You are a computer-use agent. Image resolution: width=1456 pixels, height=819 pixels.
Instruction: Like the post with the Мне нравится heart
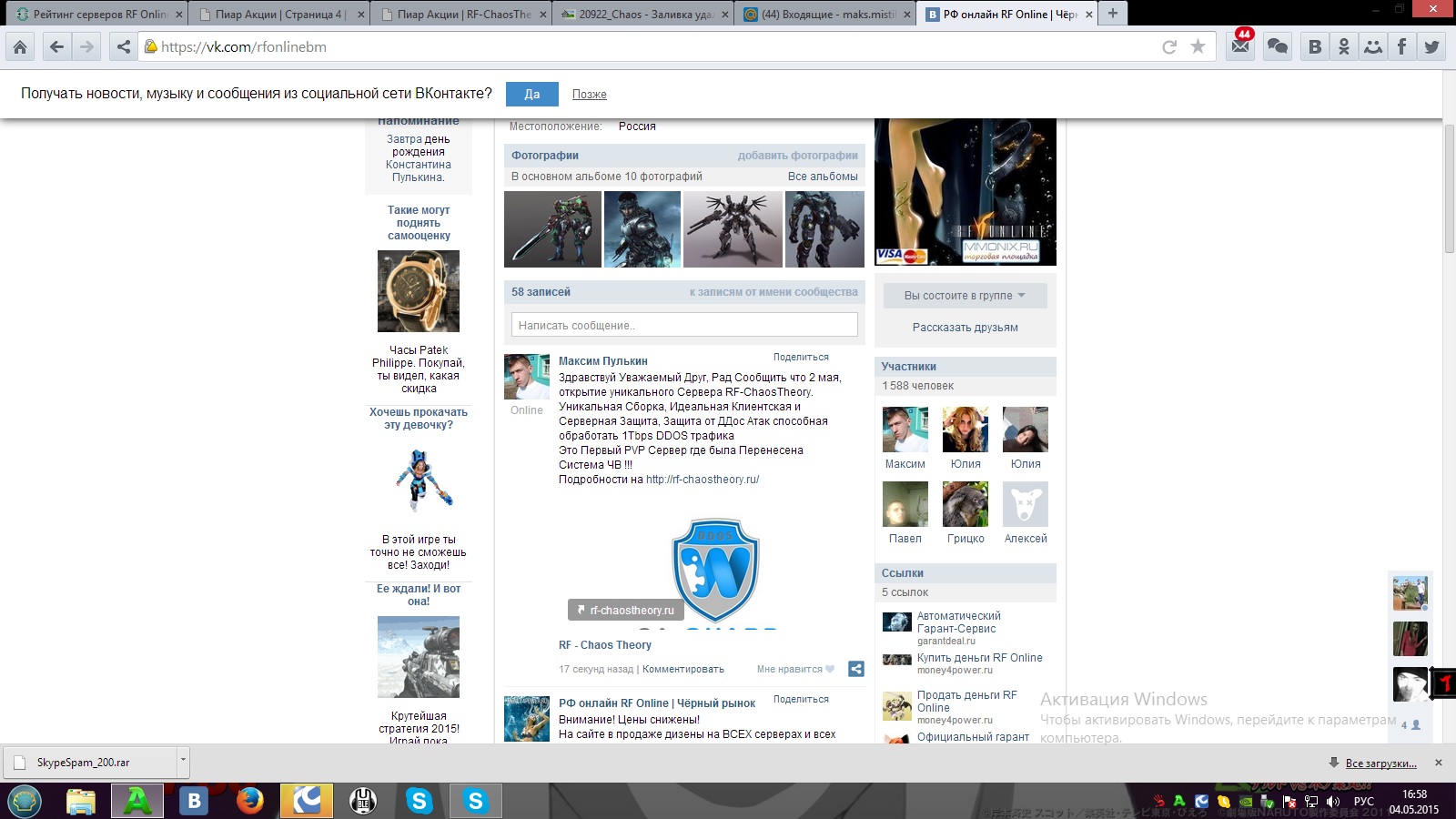click(795, 669)
